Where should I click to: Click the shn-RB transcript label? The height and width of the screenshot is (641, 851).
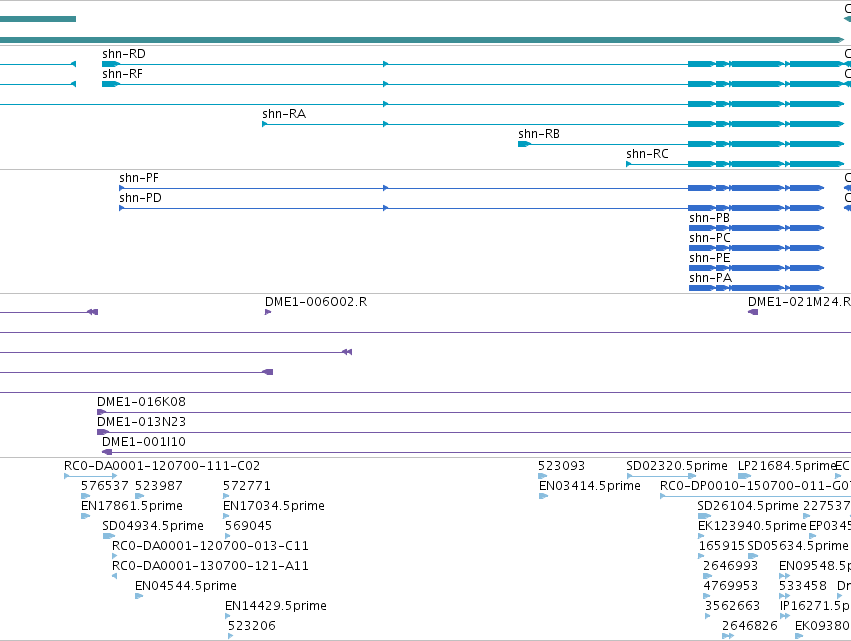point(538,134)
